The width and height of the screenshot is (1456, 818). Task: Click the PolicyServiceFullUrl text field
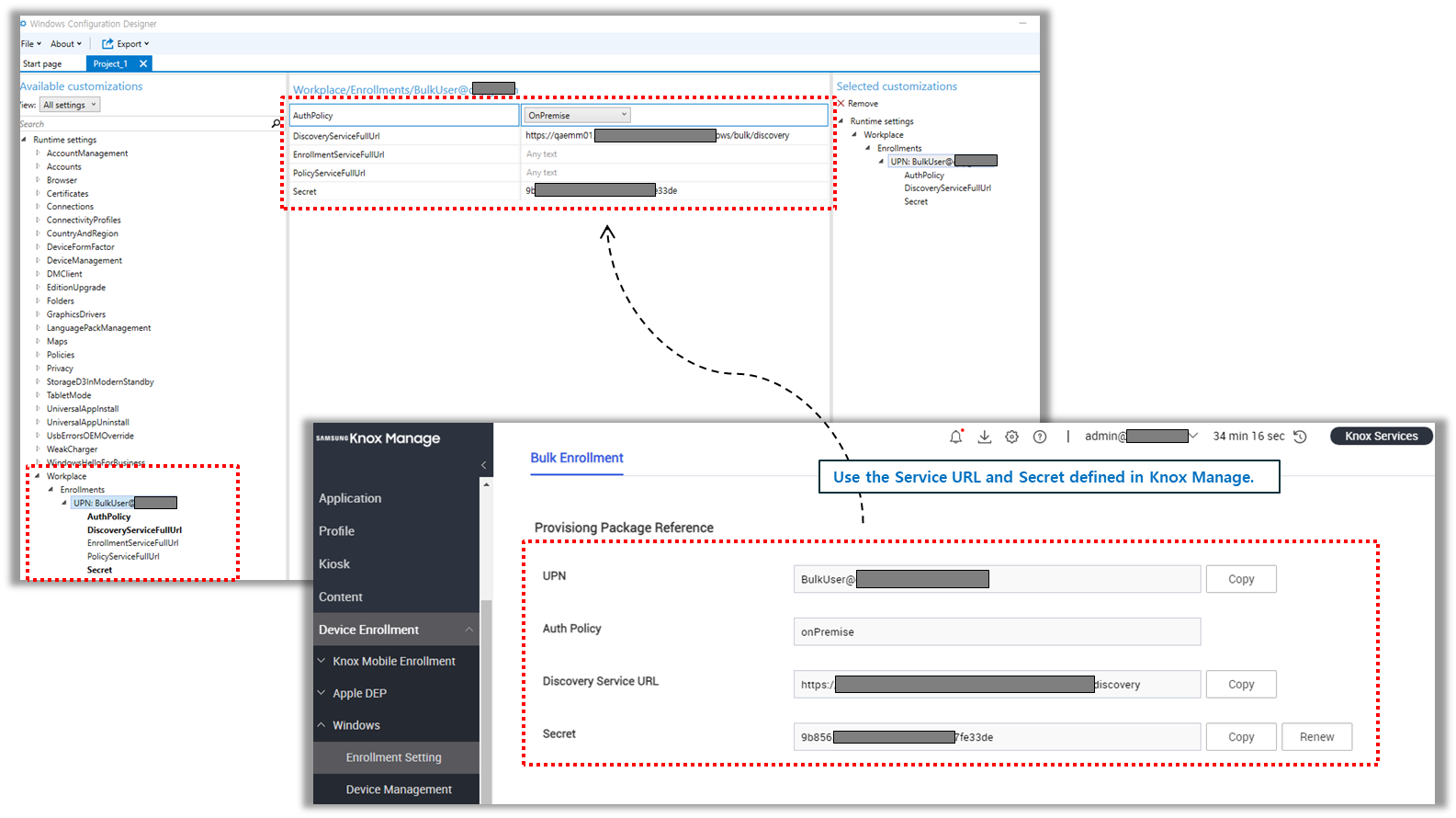click(674, 173)
